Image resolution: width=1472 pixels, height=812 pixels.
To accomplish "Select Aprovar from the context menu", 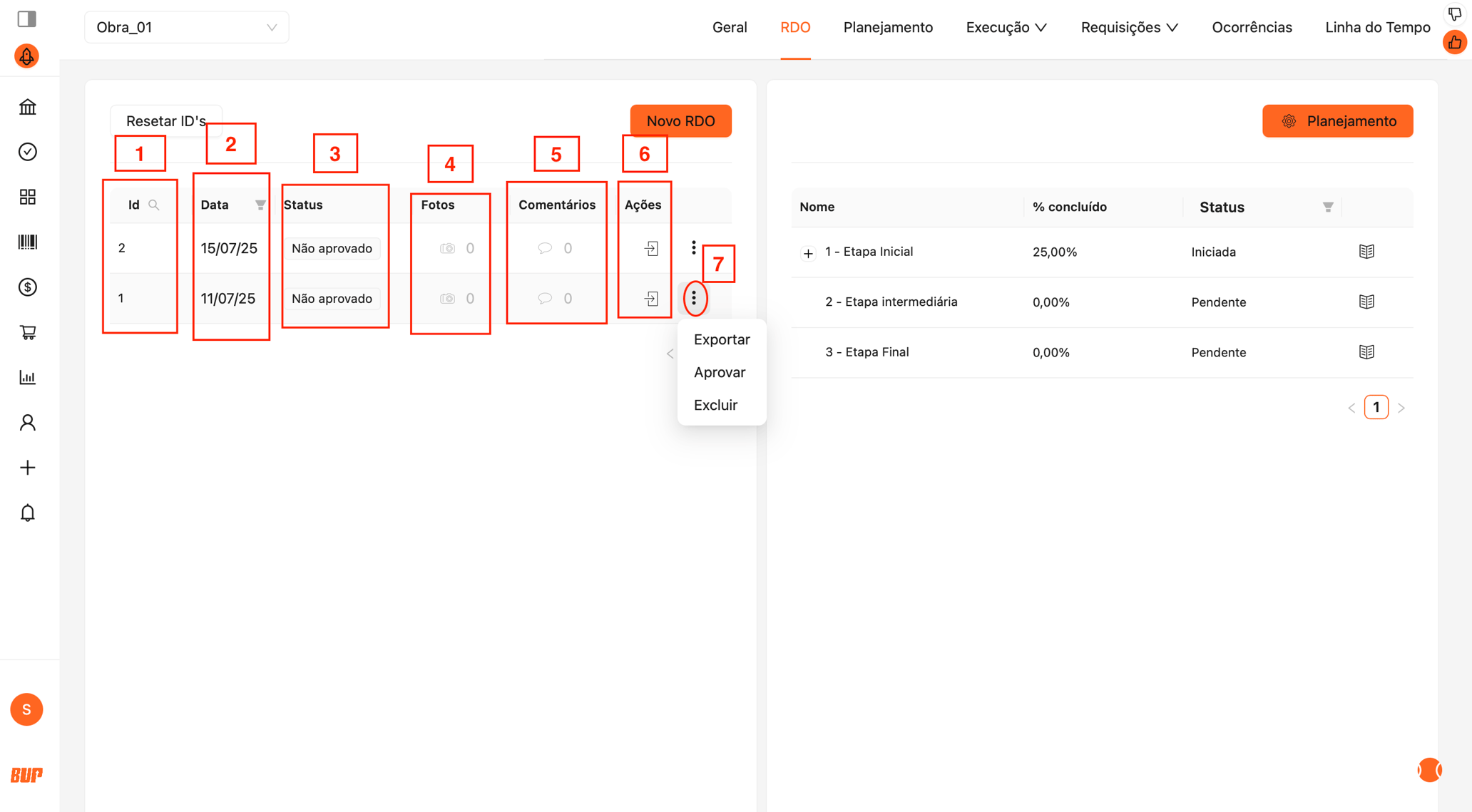I will coord(719,372).
